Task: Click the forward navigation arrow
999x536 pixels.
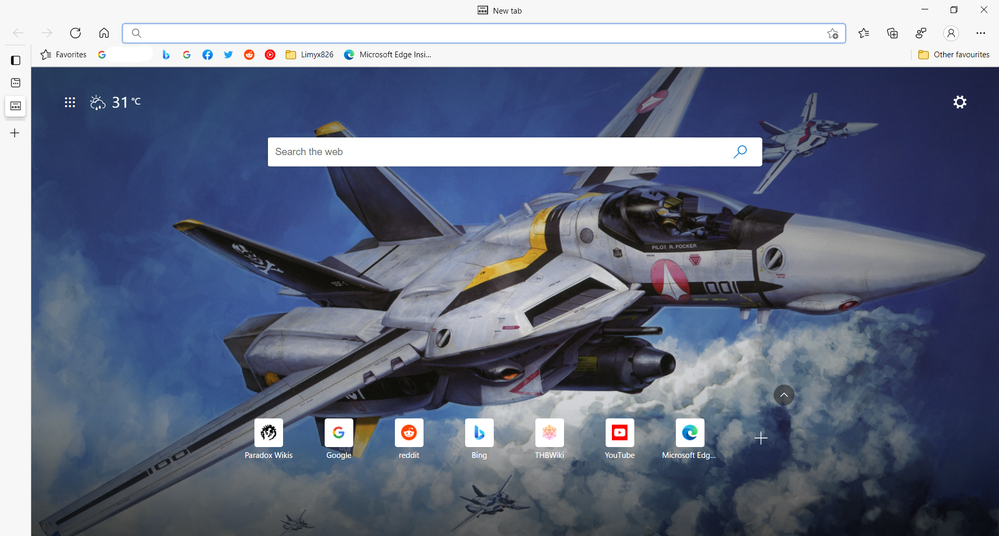Action: point(47,33)
